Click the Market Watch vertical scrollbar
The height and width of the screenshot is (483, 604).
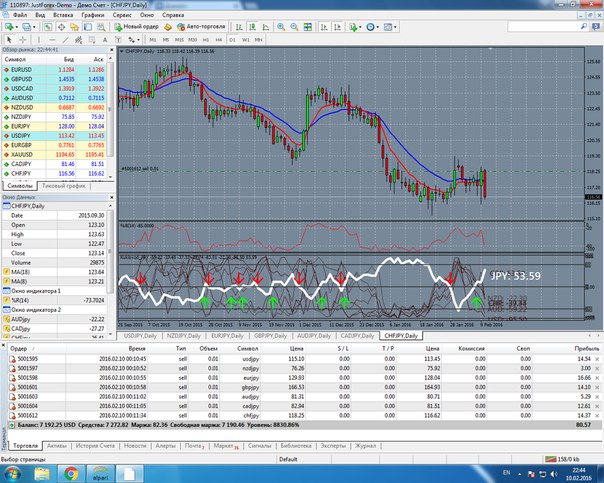click(x=110, y=117)
